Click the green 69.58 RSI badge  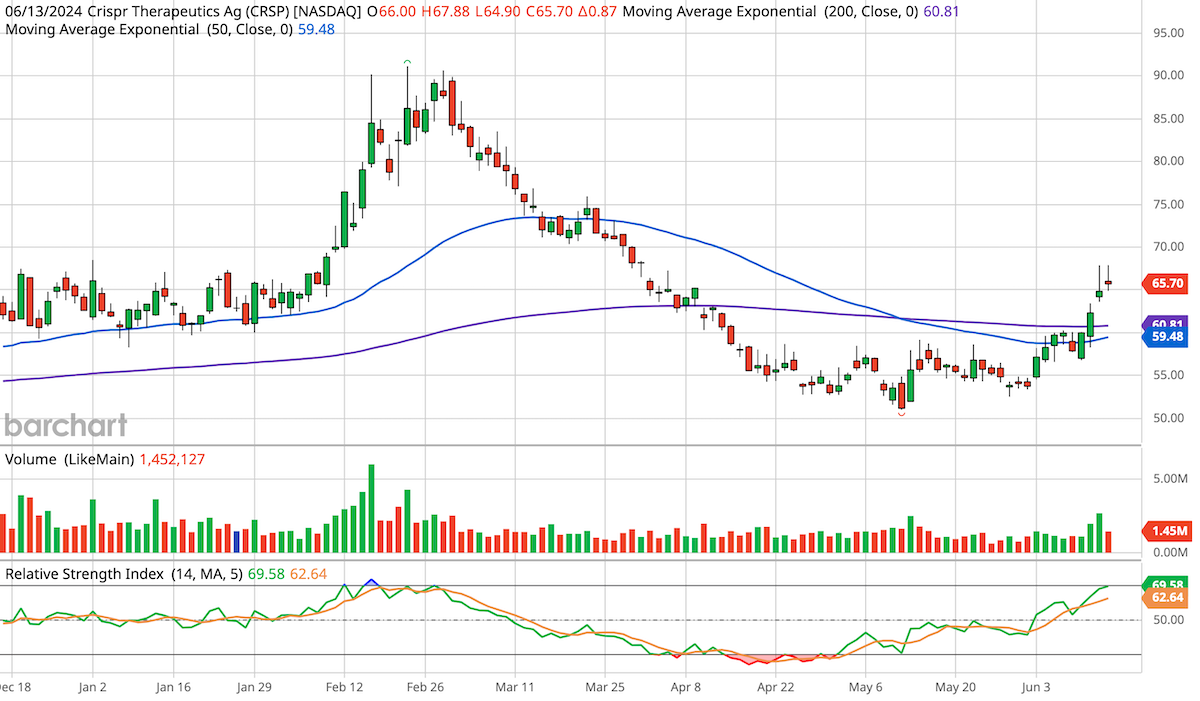pyautogui.click(x=1166, y=582)
